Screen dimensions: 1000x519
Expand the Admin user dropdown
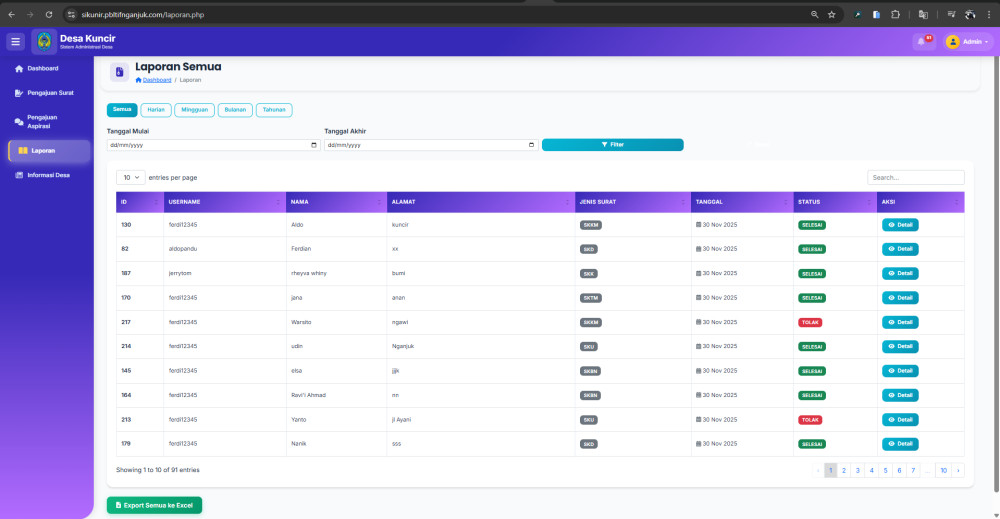(966, 42)
